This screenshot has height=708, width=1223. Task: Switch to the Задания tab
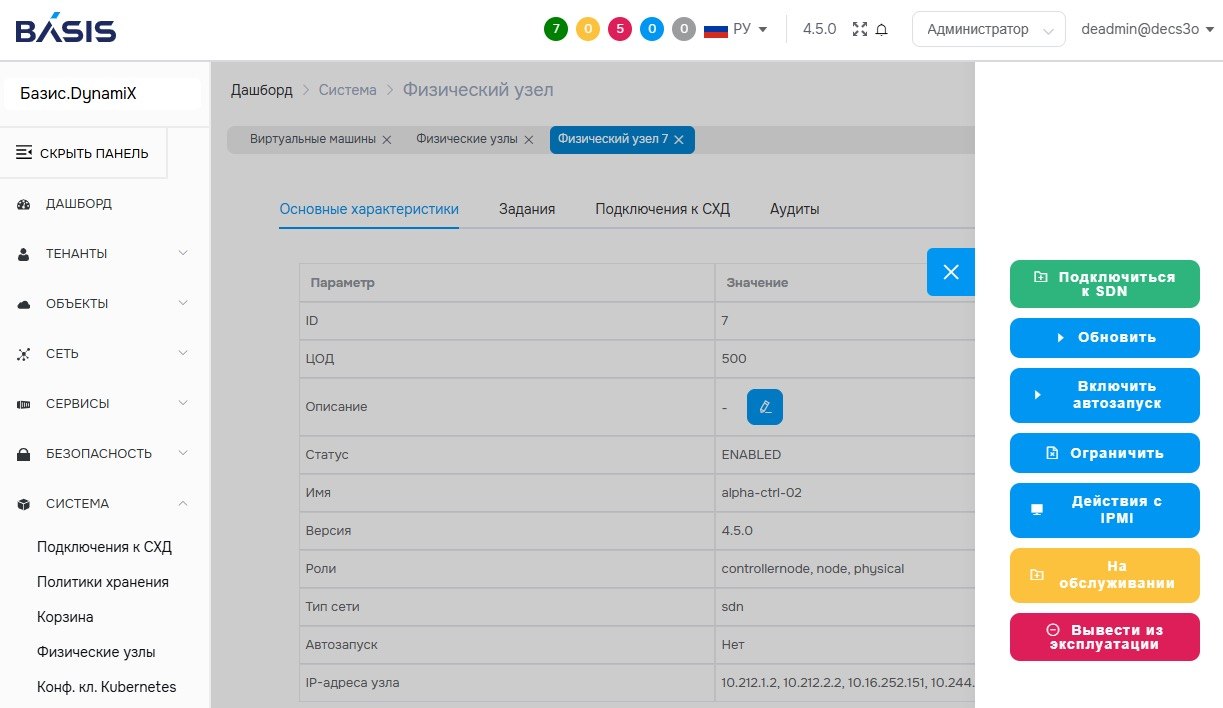[527, 209]
